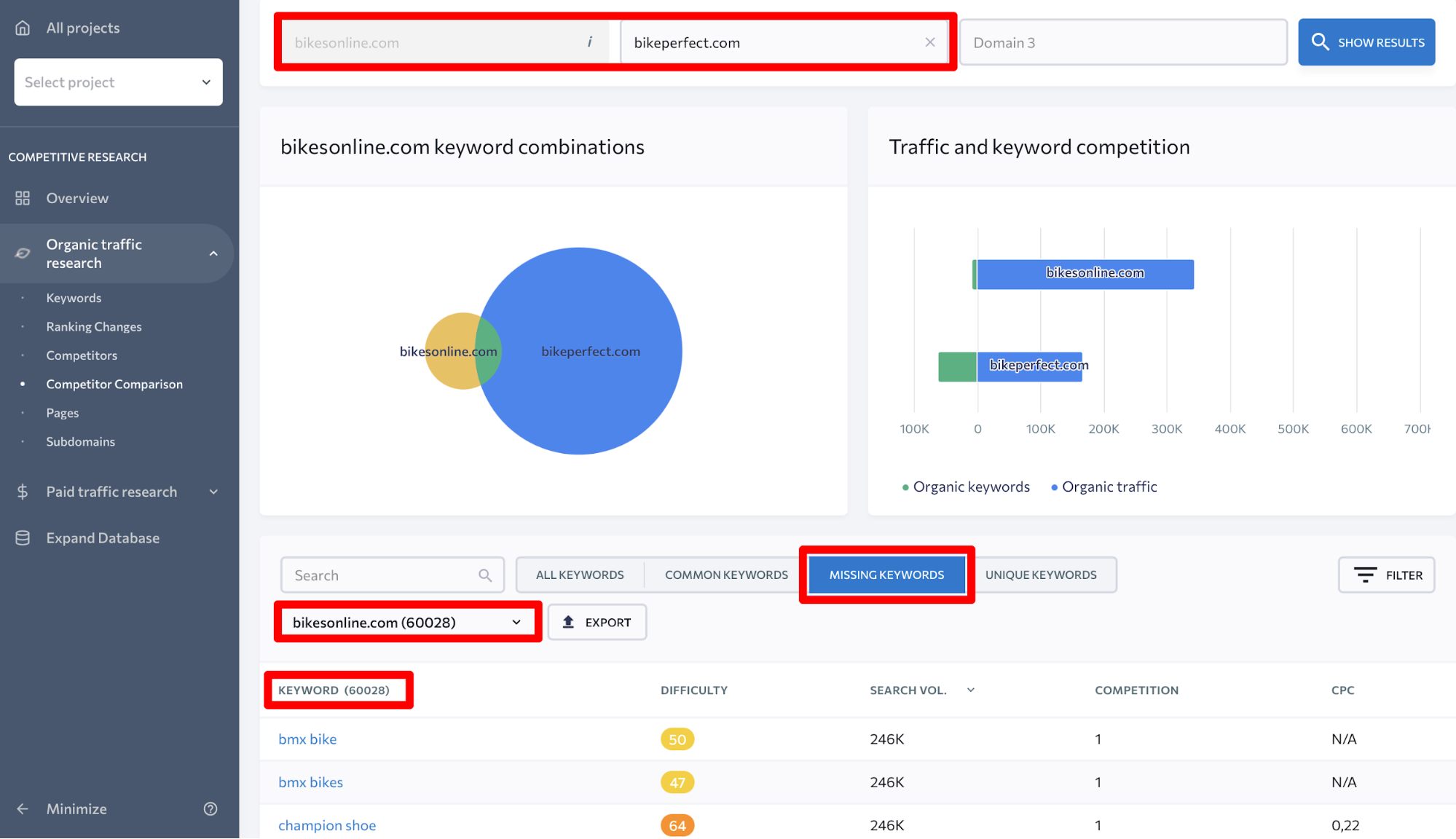Open the bmx bike keyword link
1456x839 pixels.
point(307,739)
